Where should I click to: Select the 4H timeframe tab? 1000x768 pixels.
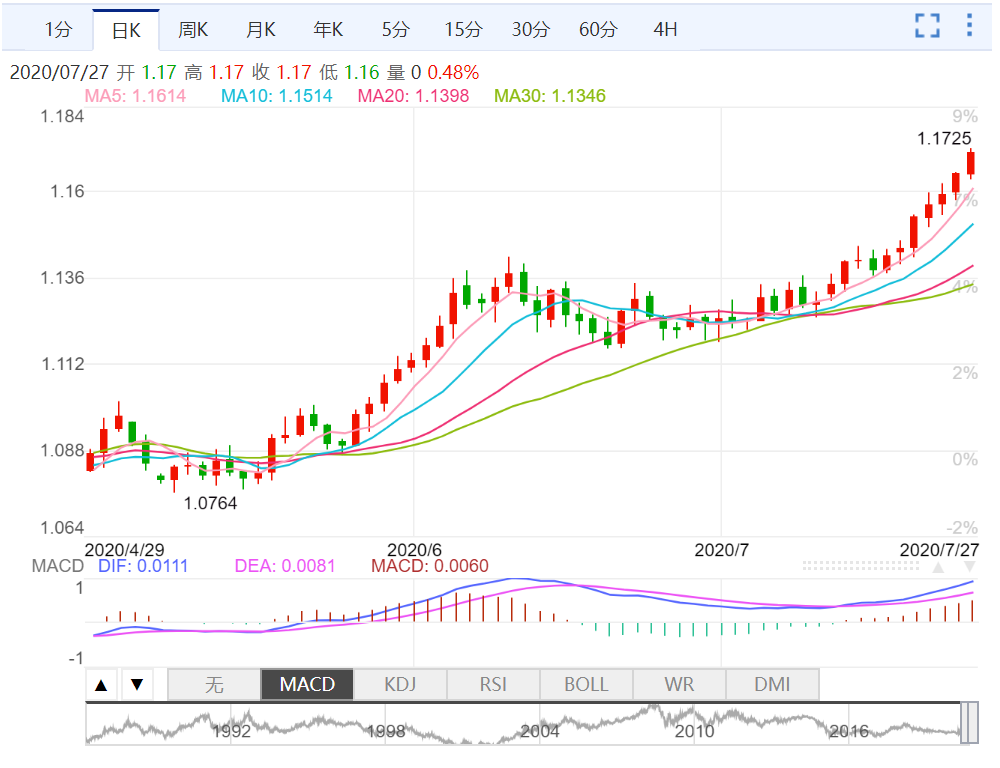click(x=665, y=29)
